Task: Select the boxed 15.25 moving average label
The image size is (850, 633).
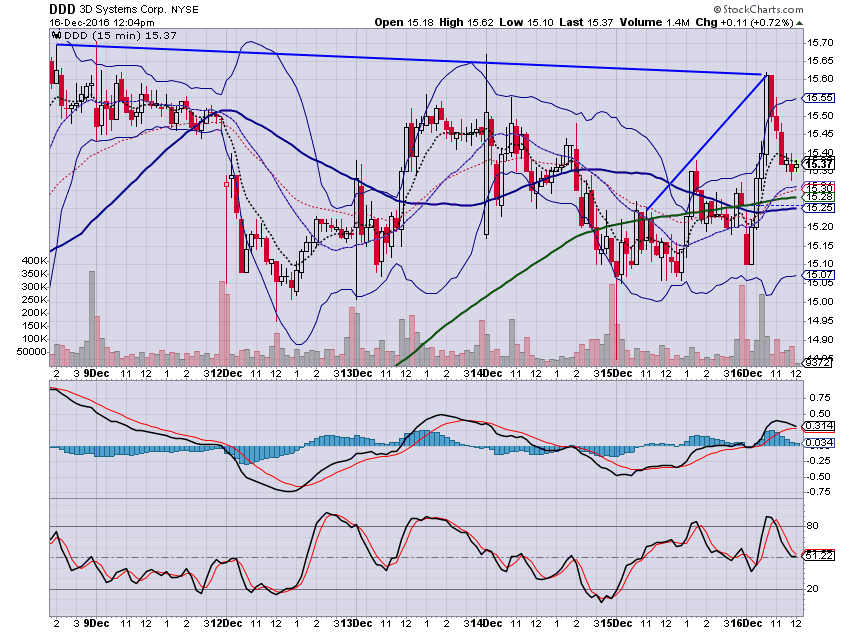Action: click(819, 208)
